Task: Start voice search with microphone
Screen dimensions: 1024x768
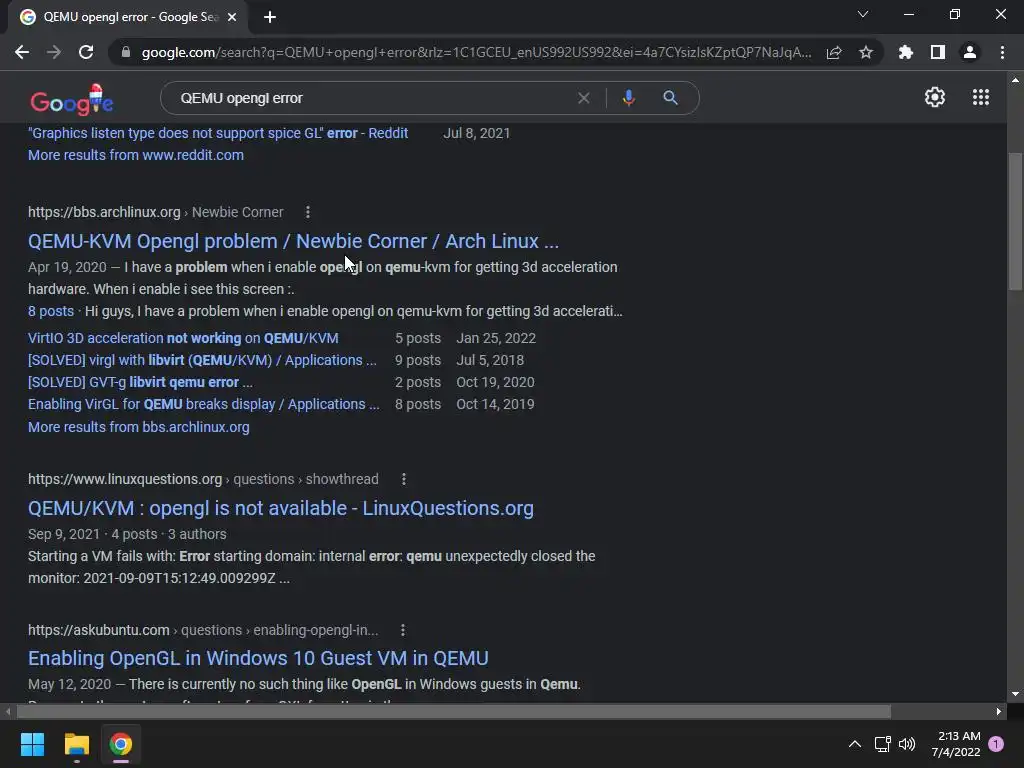Action: point(628,98)
